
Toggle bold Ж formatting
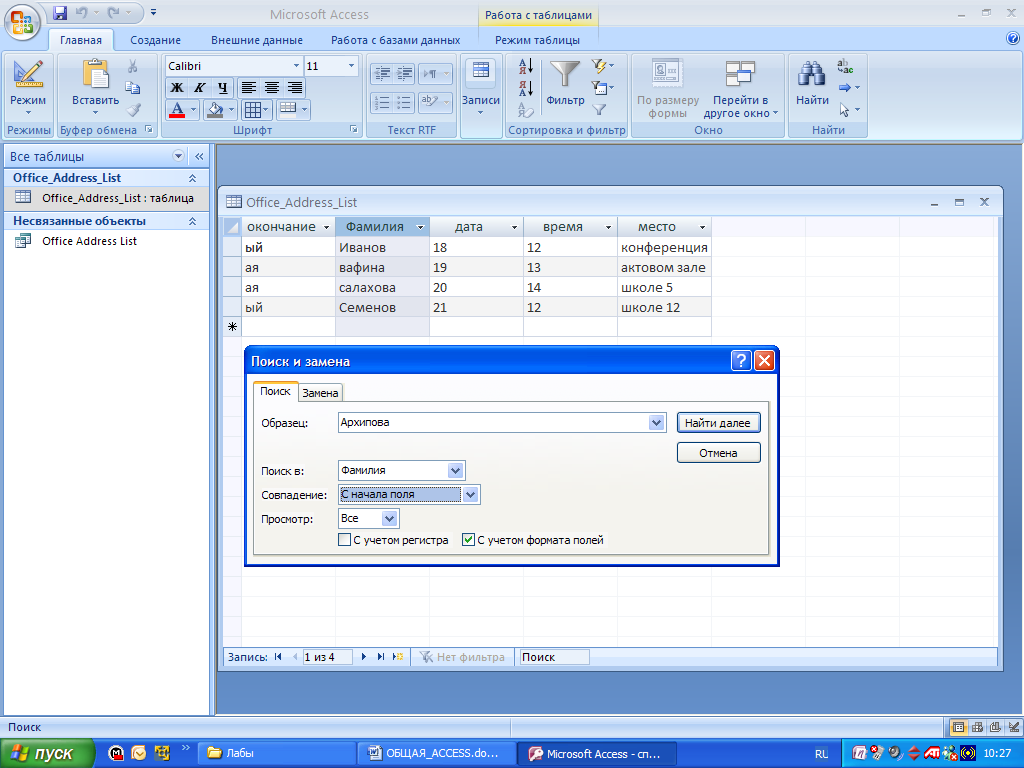point(176,88)
